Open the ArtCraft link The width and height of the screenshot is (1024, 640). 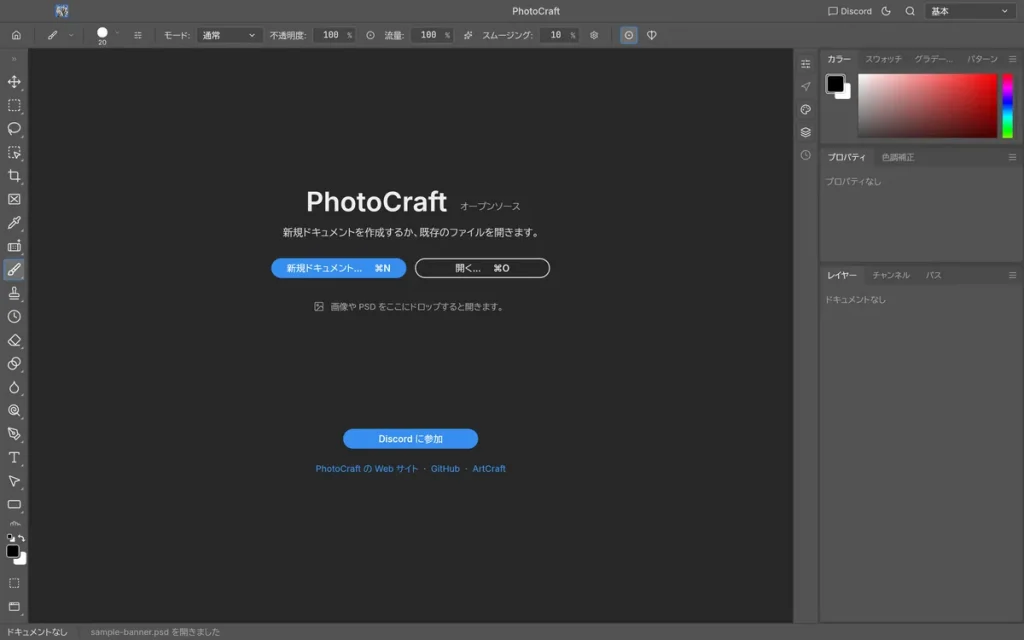488,469
